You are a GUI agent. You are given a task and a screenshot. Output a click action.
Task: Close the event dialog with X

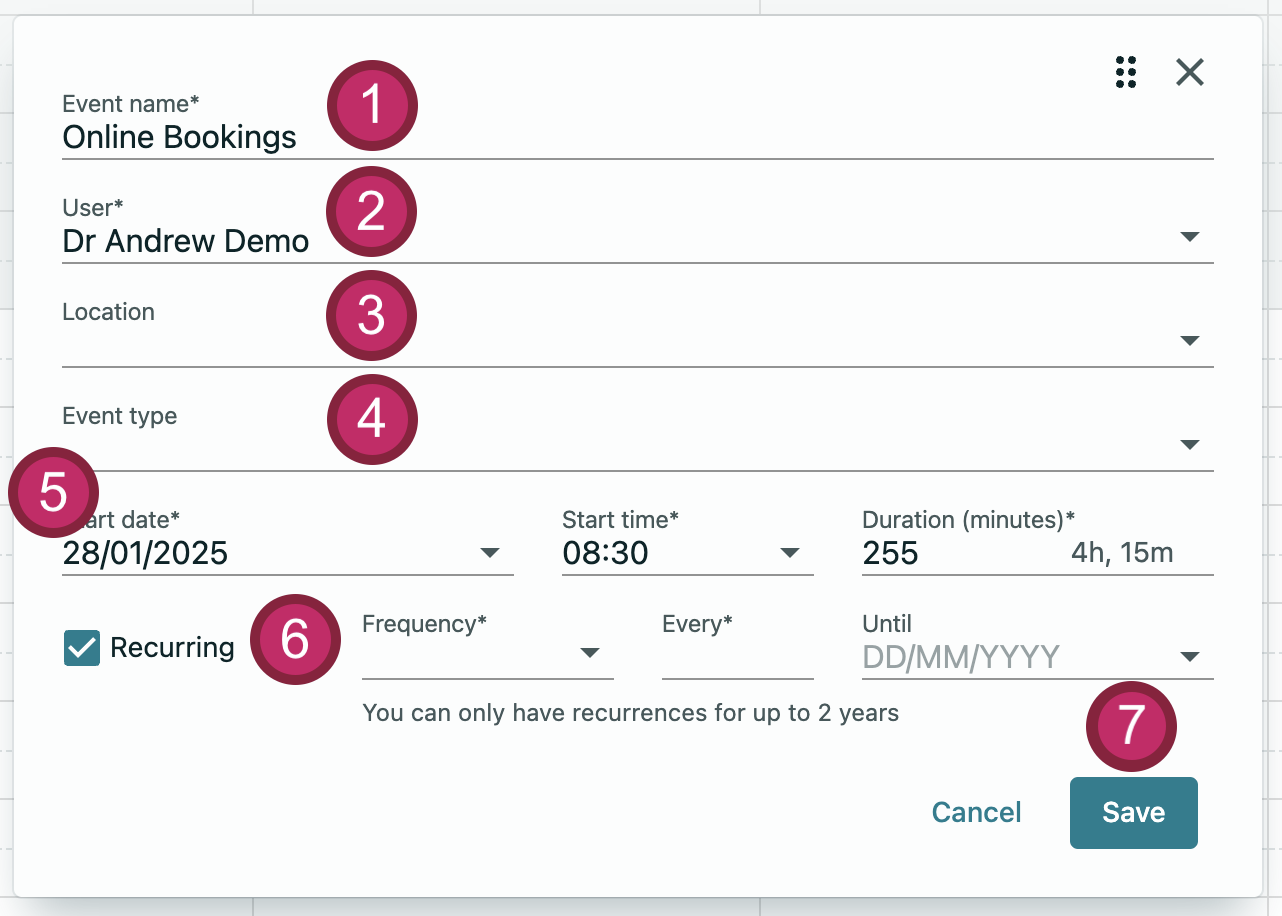tap(1190, 72)
